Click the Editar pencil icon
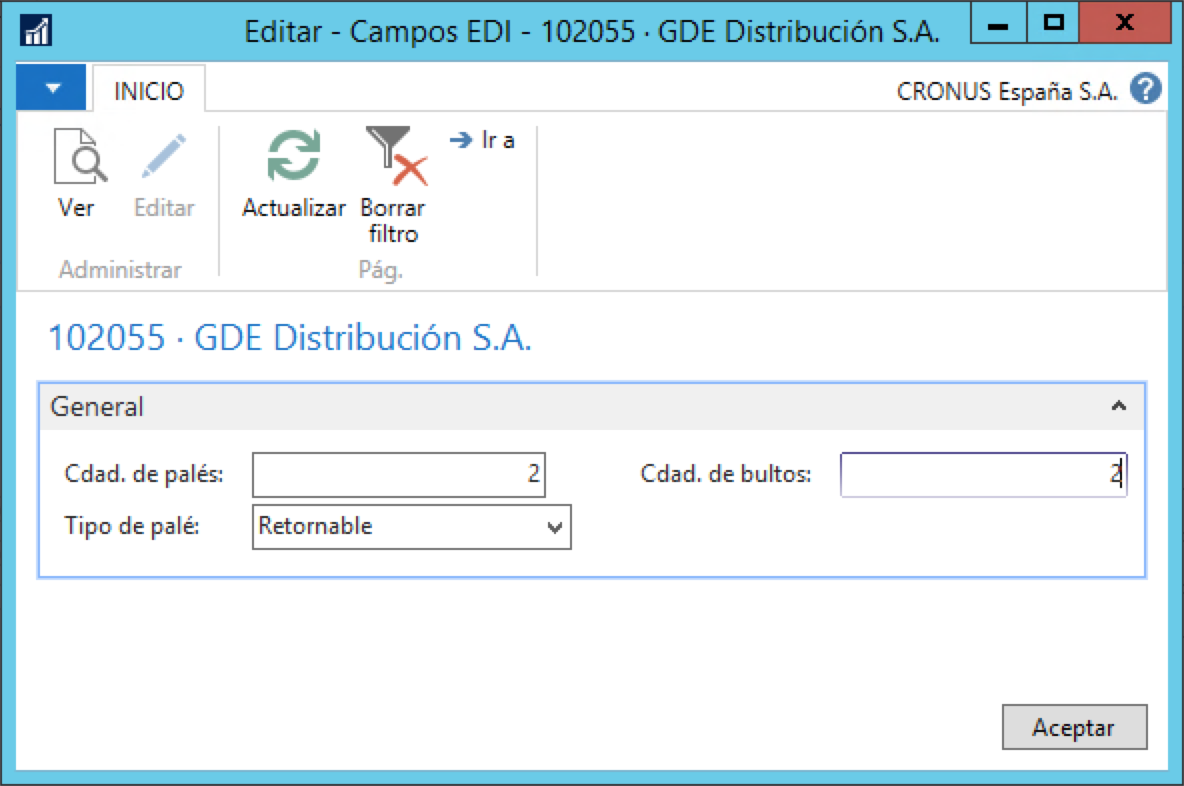1184x786 pixels. (x=164, y=156)
